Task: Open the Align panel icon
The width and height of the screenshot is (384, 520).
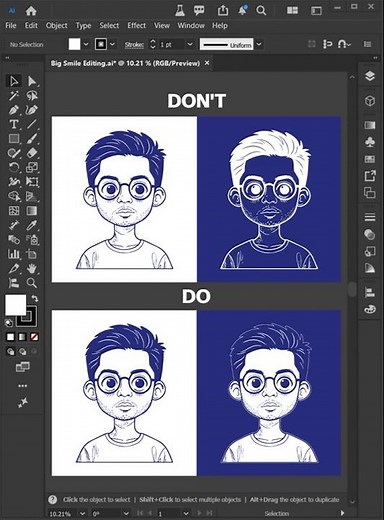Action: pos(370,293)
